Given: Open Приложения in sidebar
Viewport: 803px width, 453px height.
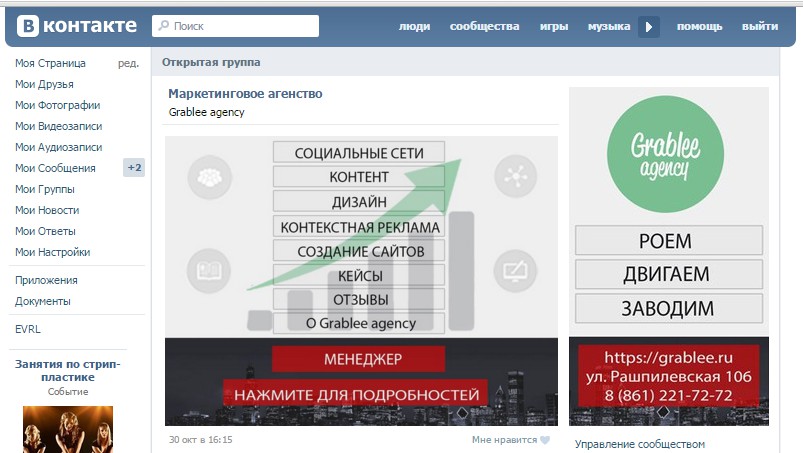Looking at the screenshot, I should click(46, 280).
